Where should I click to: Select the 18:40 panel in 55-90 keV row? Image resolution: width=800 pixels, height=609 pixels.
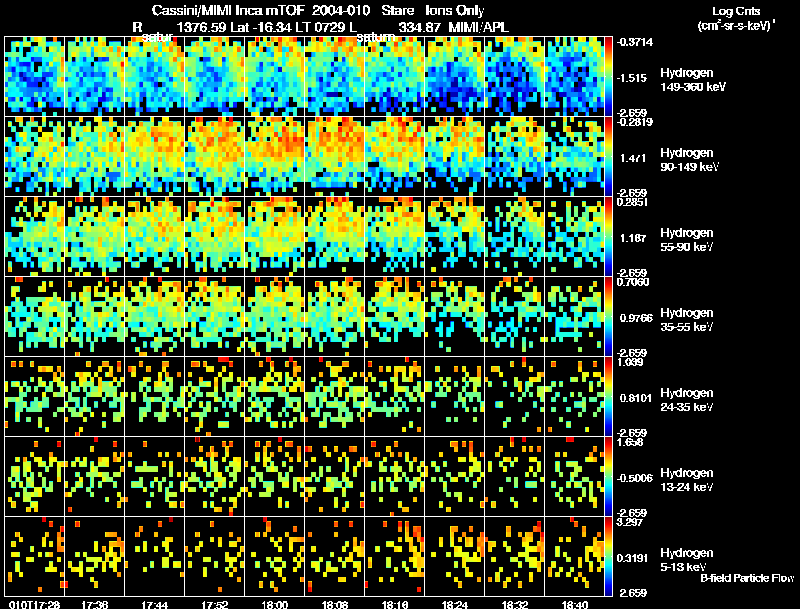pyautogui.click(x=574, y=236)
